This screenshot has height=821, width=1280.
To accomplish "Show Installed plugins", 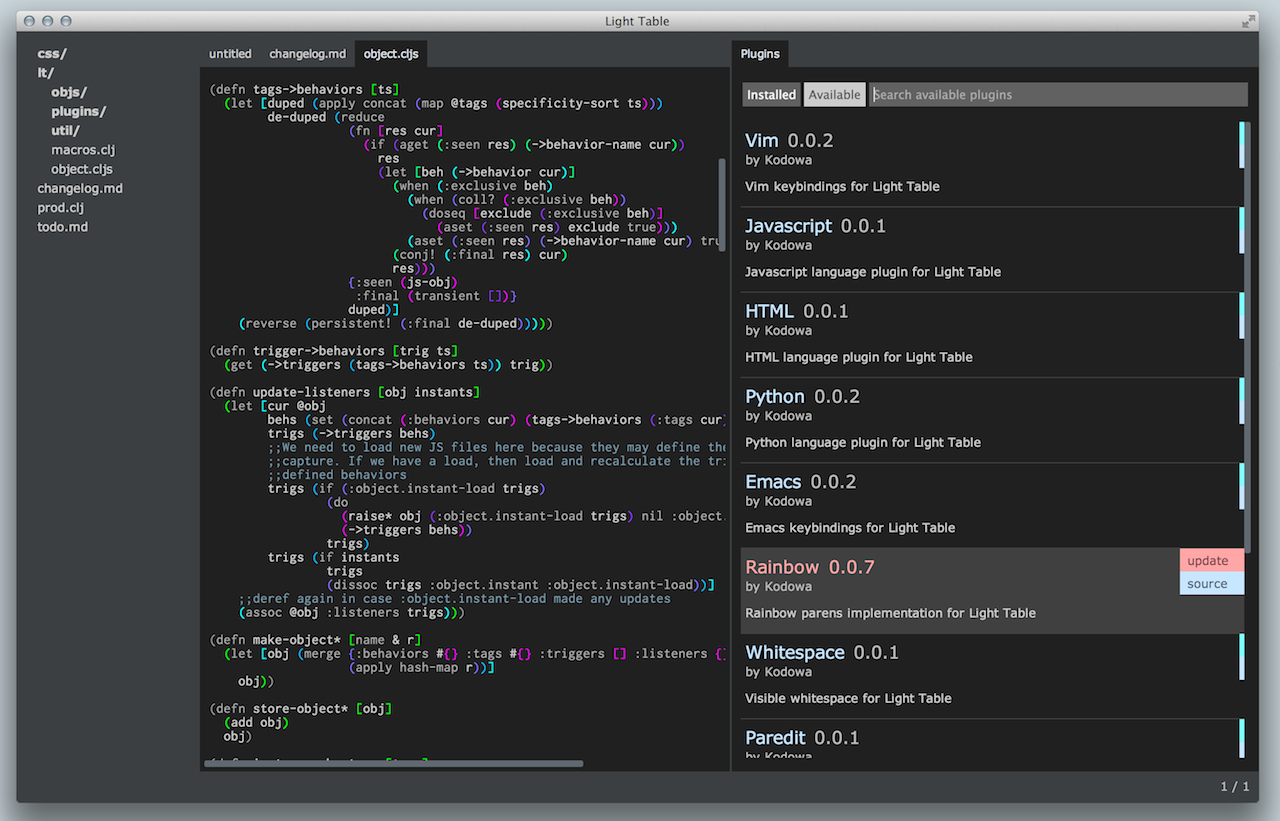I will (x=771, y=94).
